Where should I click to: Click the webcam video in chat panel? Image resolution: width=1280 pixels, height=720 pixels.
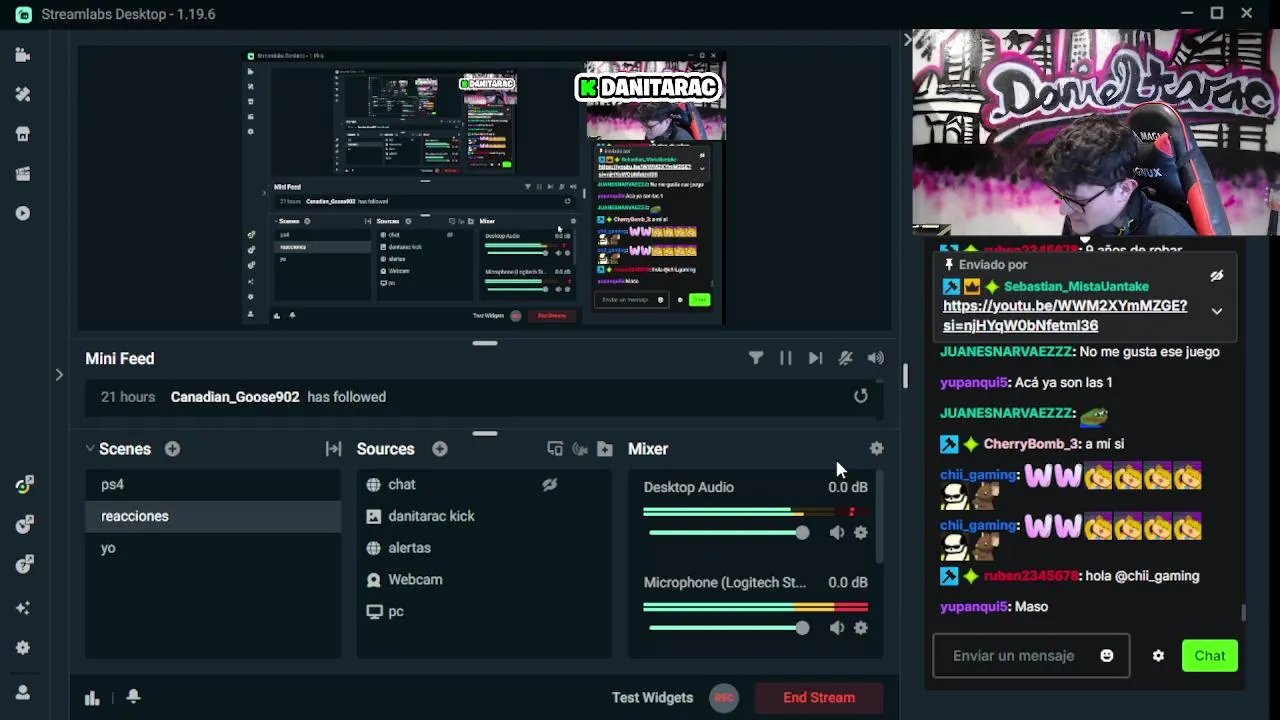pyautogui.click(x=1096, y=132)
